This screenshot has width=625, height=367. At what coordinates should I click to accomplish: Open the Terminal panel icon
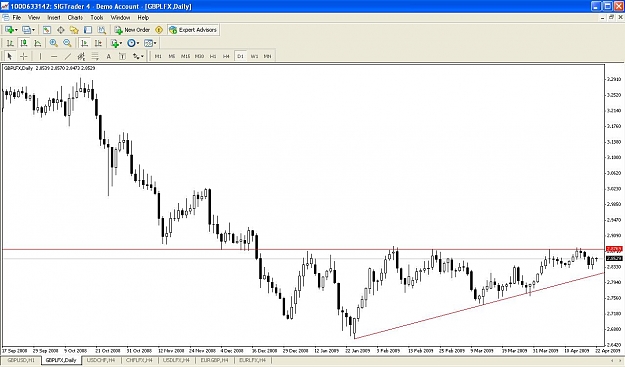[88, 30]
